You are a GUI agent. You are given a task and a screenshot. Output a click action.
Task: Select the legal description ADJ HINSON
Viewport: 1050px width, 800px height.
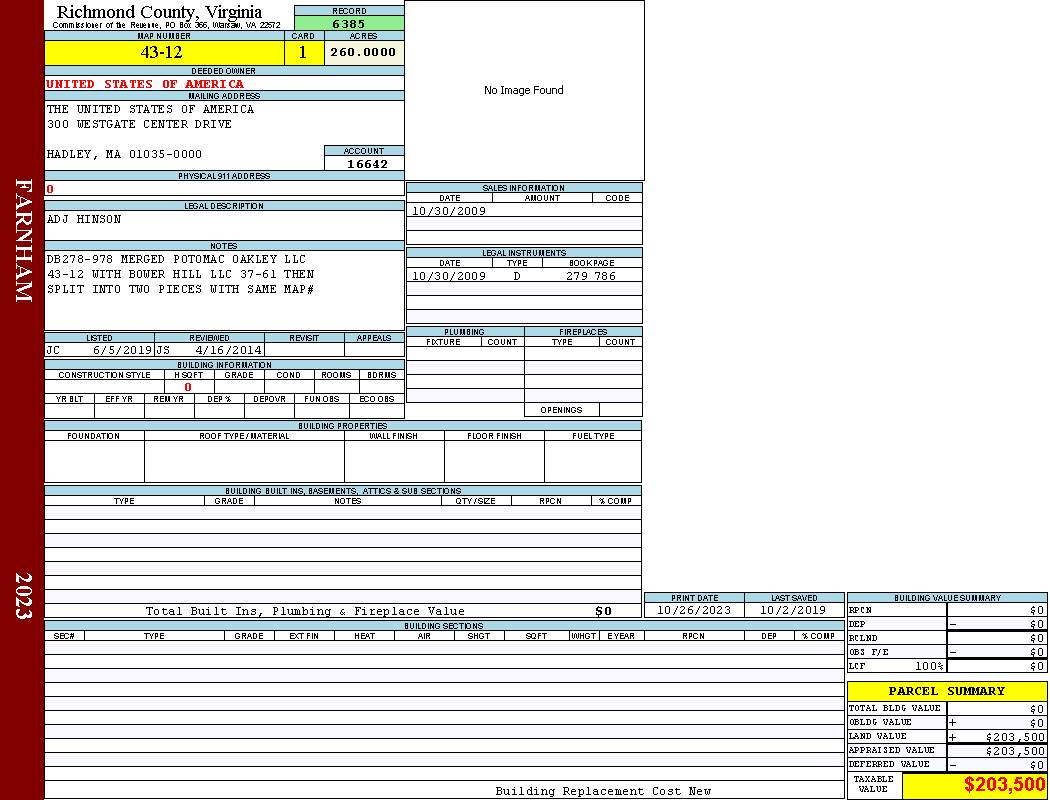[x=84, y=219]
